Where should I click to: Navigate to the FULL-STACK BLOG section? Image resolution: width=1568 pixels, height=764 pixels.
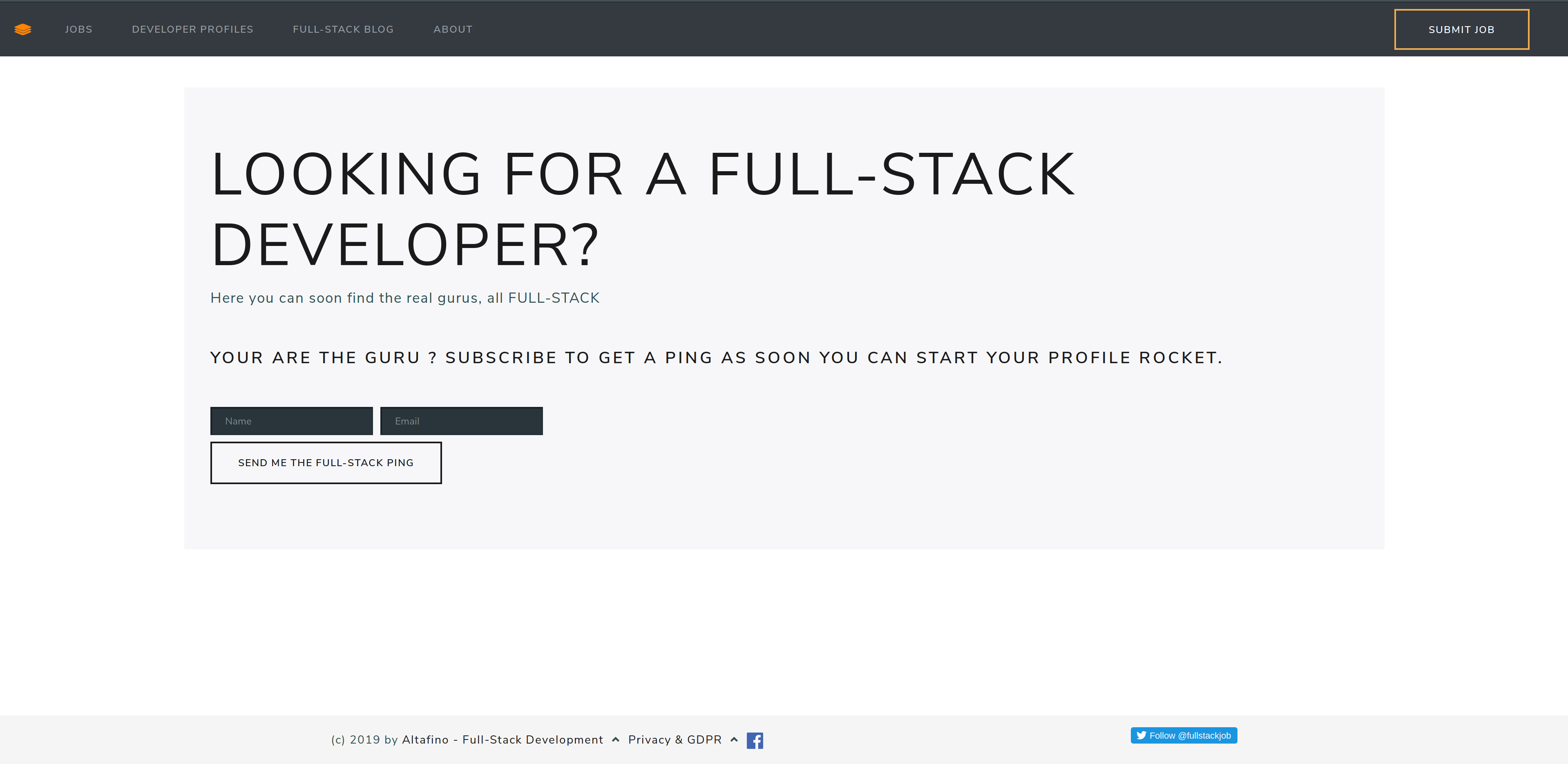[x=343, y=29]
